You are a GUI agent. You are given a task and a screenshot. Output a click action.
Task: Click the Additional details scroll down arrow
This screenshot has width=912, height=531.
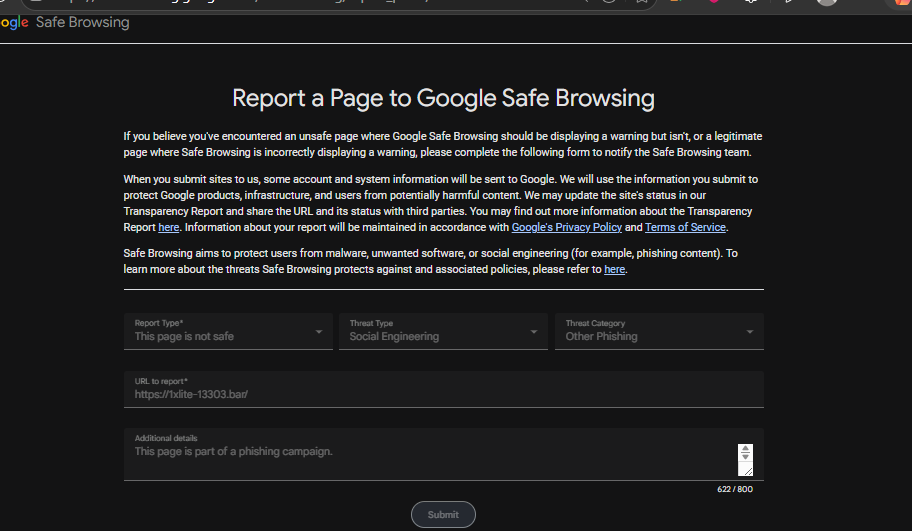pyautogui.click(x=745, y=457)
